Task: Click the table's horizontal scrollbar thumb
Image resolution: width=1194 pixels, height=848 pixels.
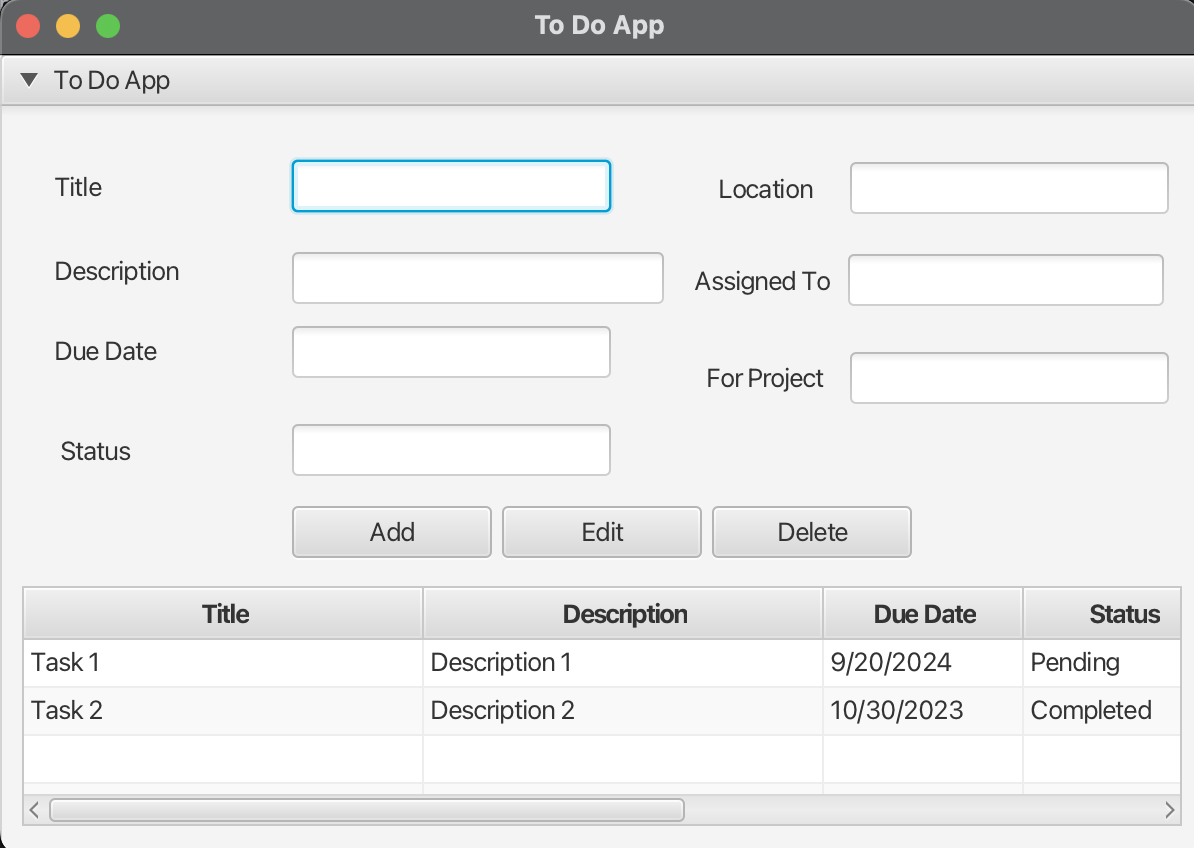Action: tap(366, 810)
